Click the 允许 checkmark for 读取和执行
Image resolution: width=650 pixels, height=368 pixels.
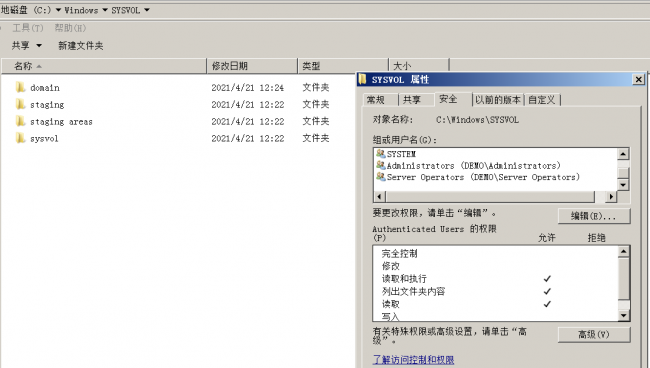[x=547, y=278]
